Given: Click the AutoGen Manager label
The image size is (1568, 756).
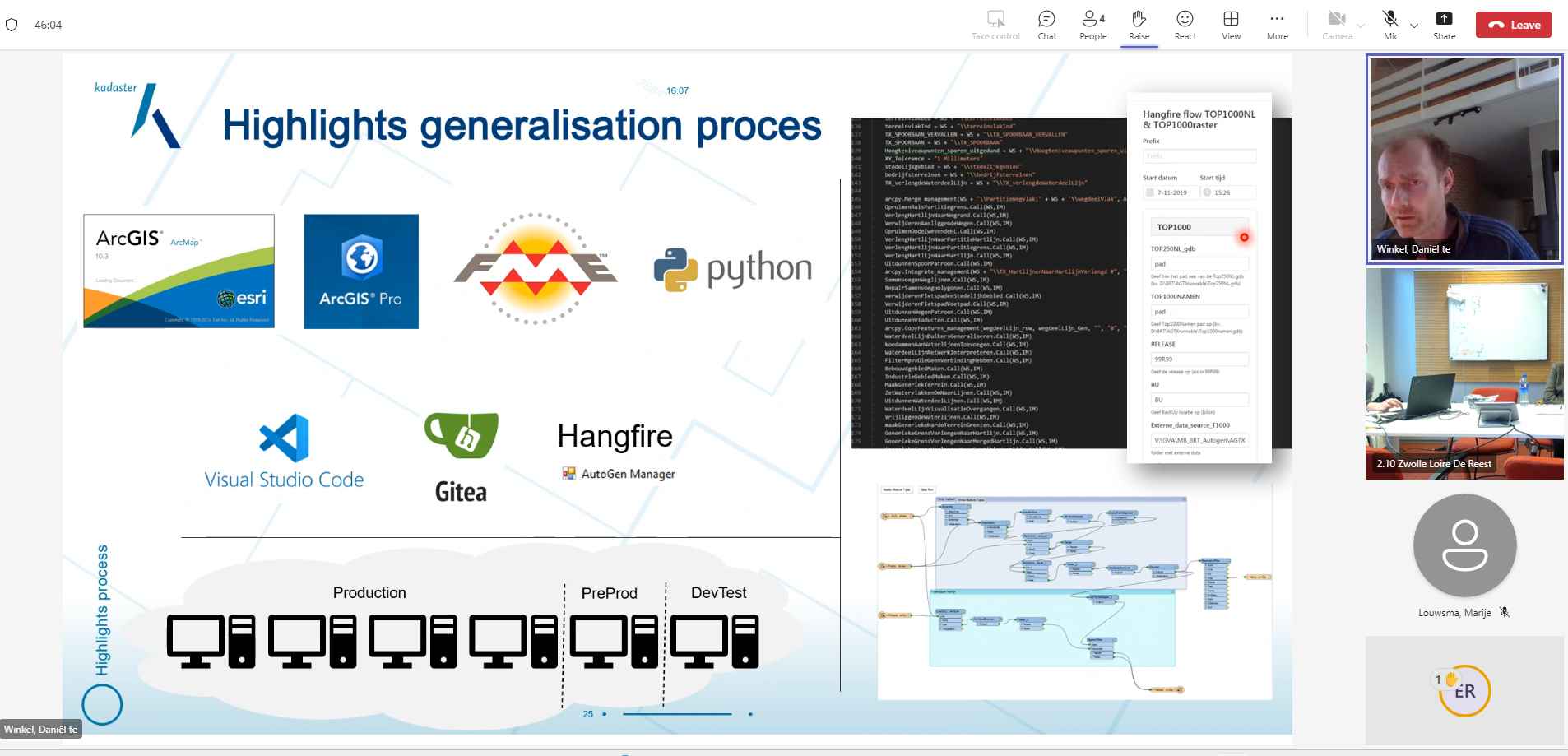Looking at the screenshot, I should [x=619, y=474].
